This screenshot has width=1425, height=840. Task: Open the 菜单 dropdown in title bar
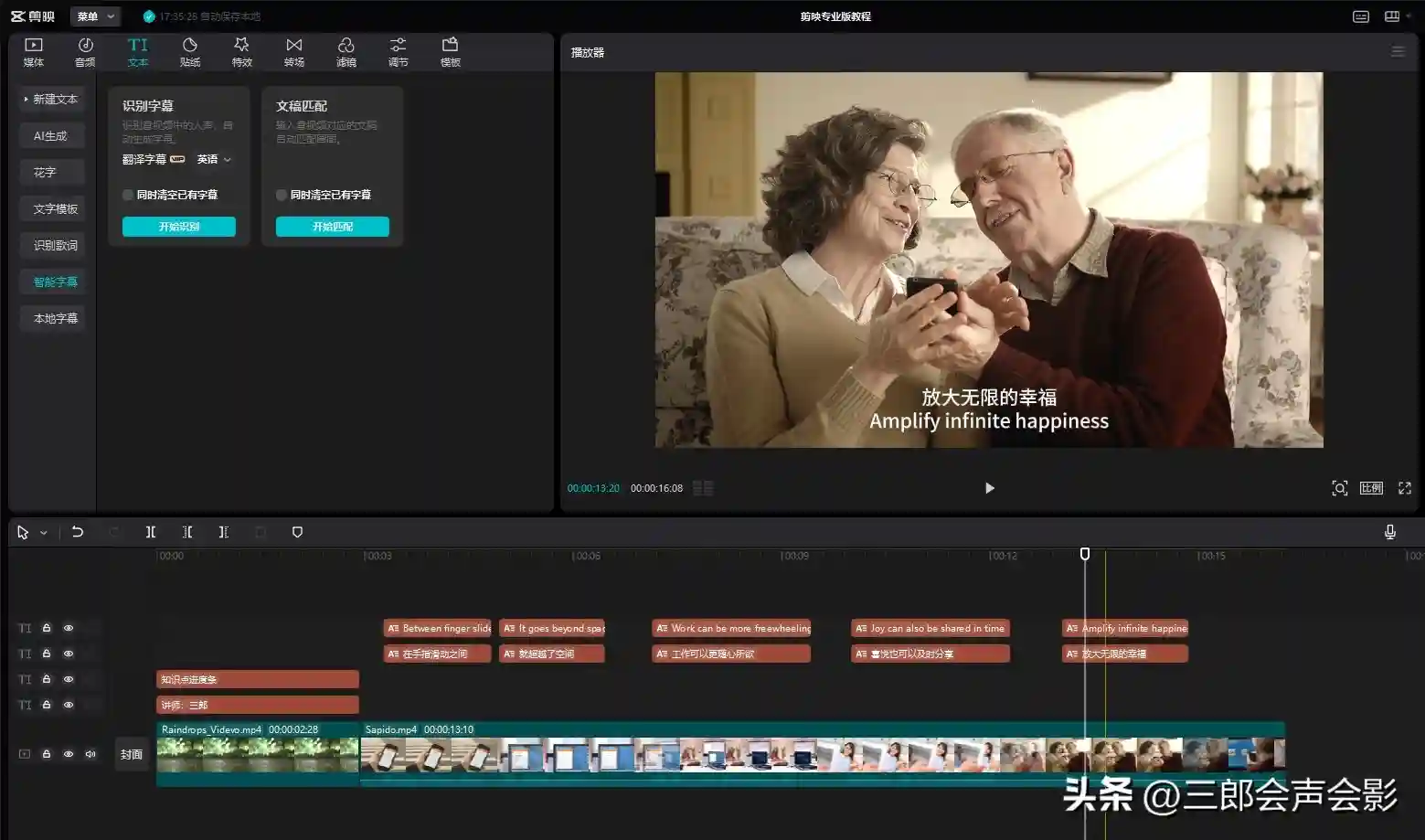click(95, 16)
